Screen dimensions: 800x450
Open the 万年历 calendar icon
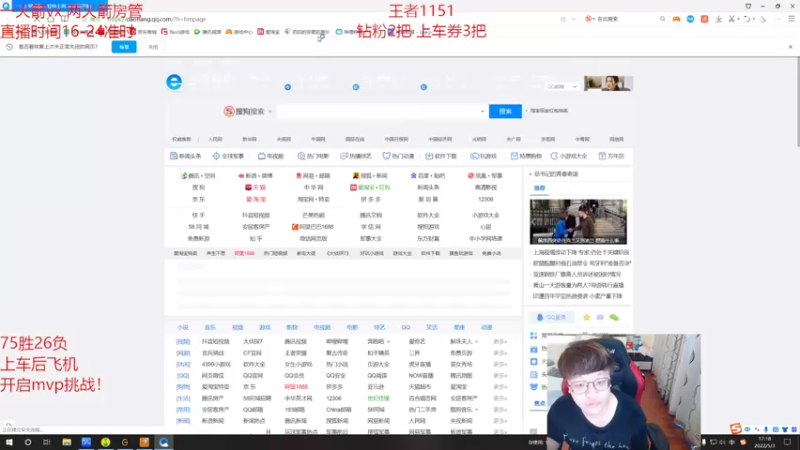coord(611,156)
